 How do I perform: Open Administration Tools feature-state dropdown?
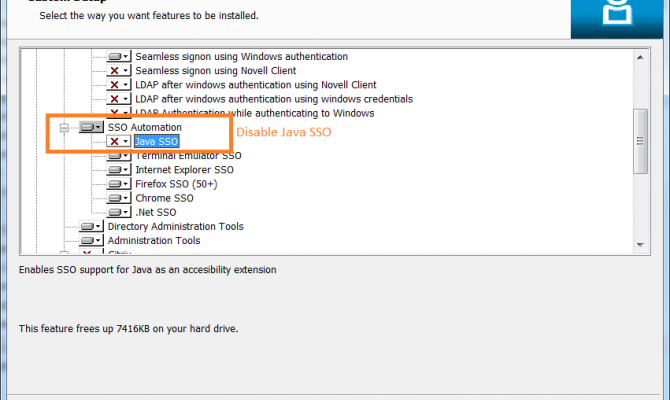(x=92, y=240)
